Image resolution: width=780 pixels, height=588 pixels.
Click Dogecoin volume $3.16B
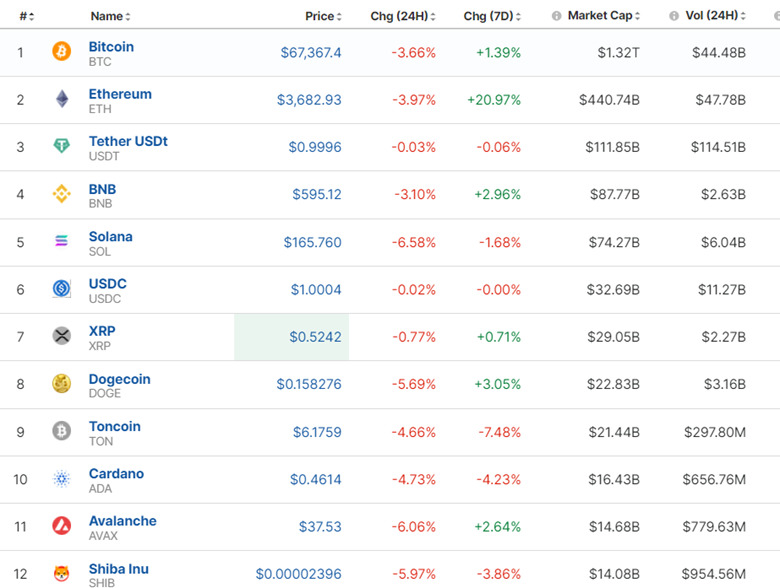725,384
